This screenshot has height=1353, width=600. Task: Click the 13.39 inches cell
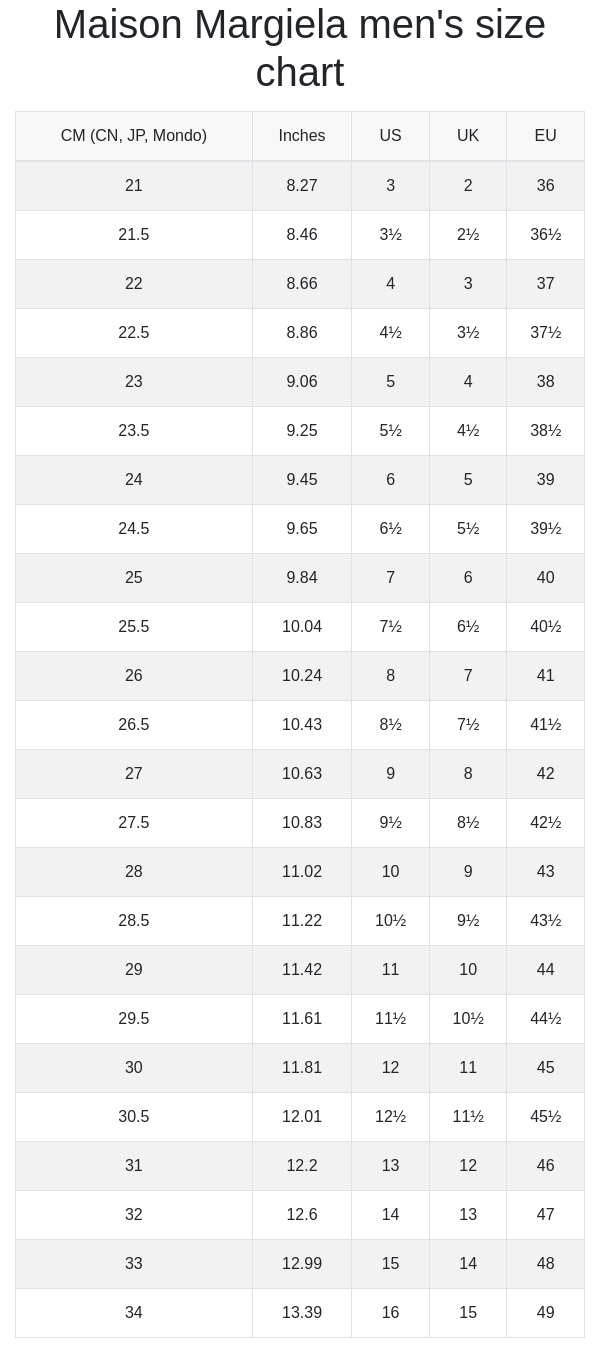point(302,1312)
